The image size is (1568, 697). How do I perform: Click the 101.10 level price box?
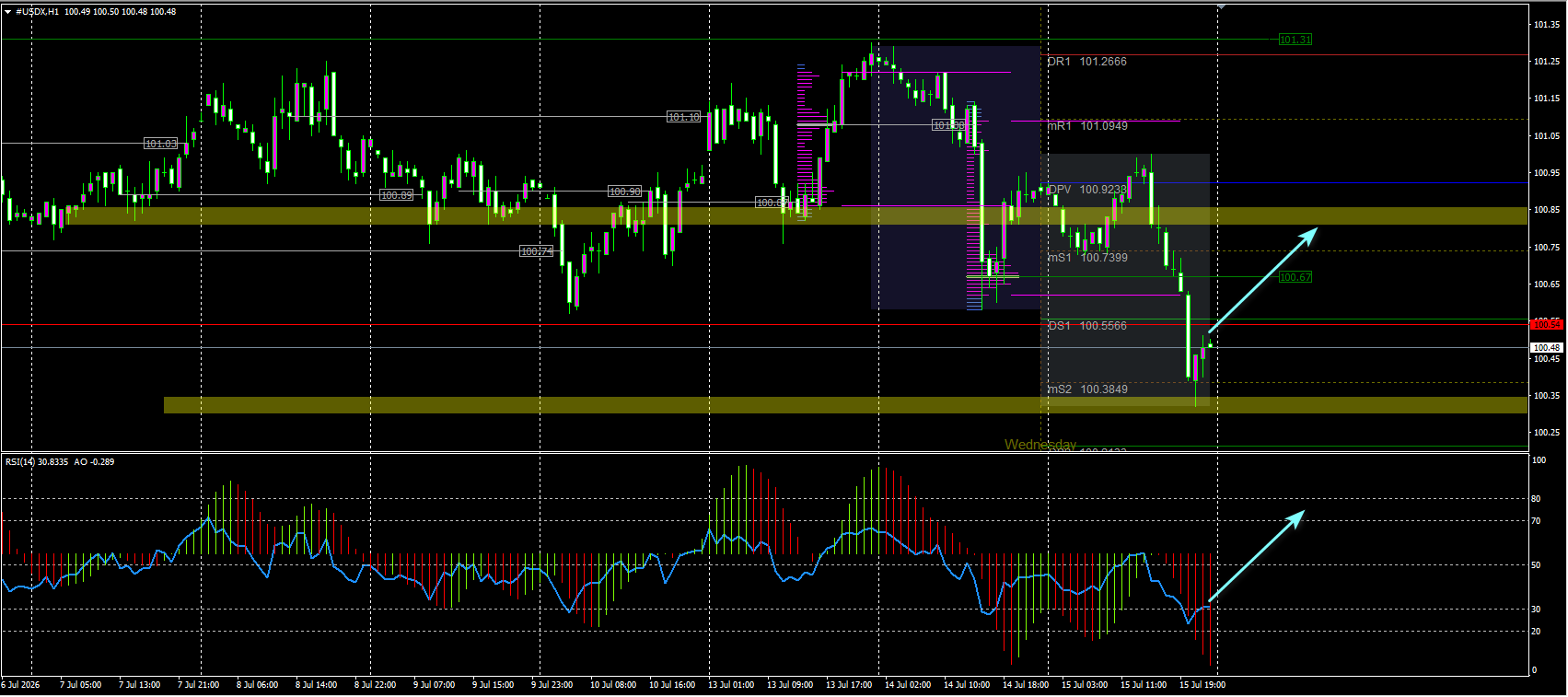click(x=684, y=117)
